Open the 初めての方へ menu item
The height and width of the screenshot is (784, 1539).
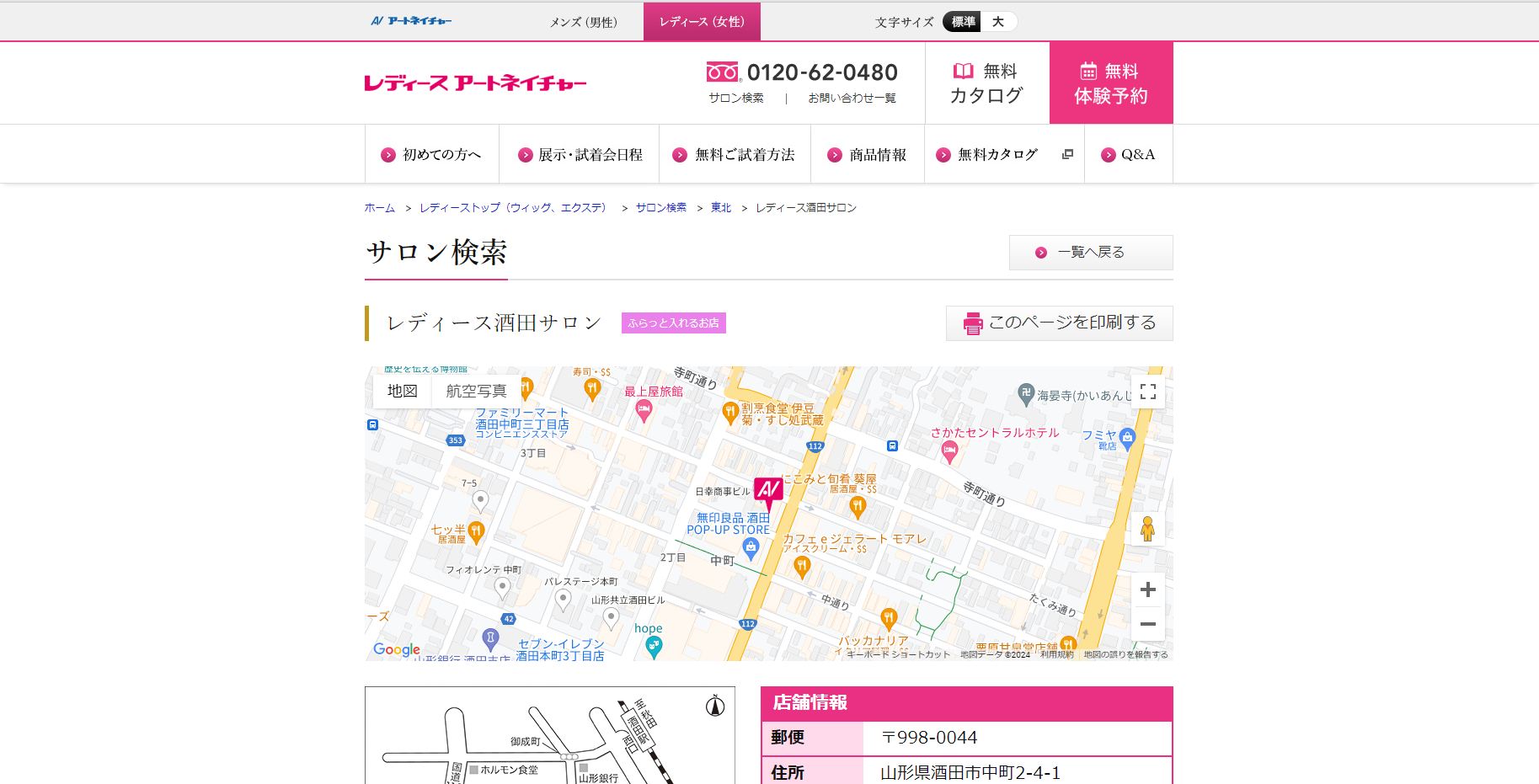(x=431, y=154)
